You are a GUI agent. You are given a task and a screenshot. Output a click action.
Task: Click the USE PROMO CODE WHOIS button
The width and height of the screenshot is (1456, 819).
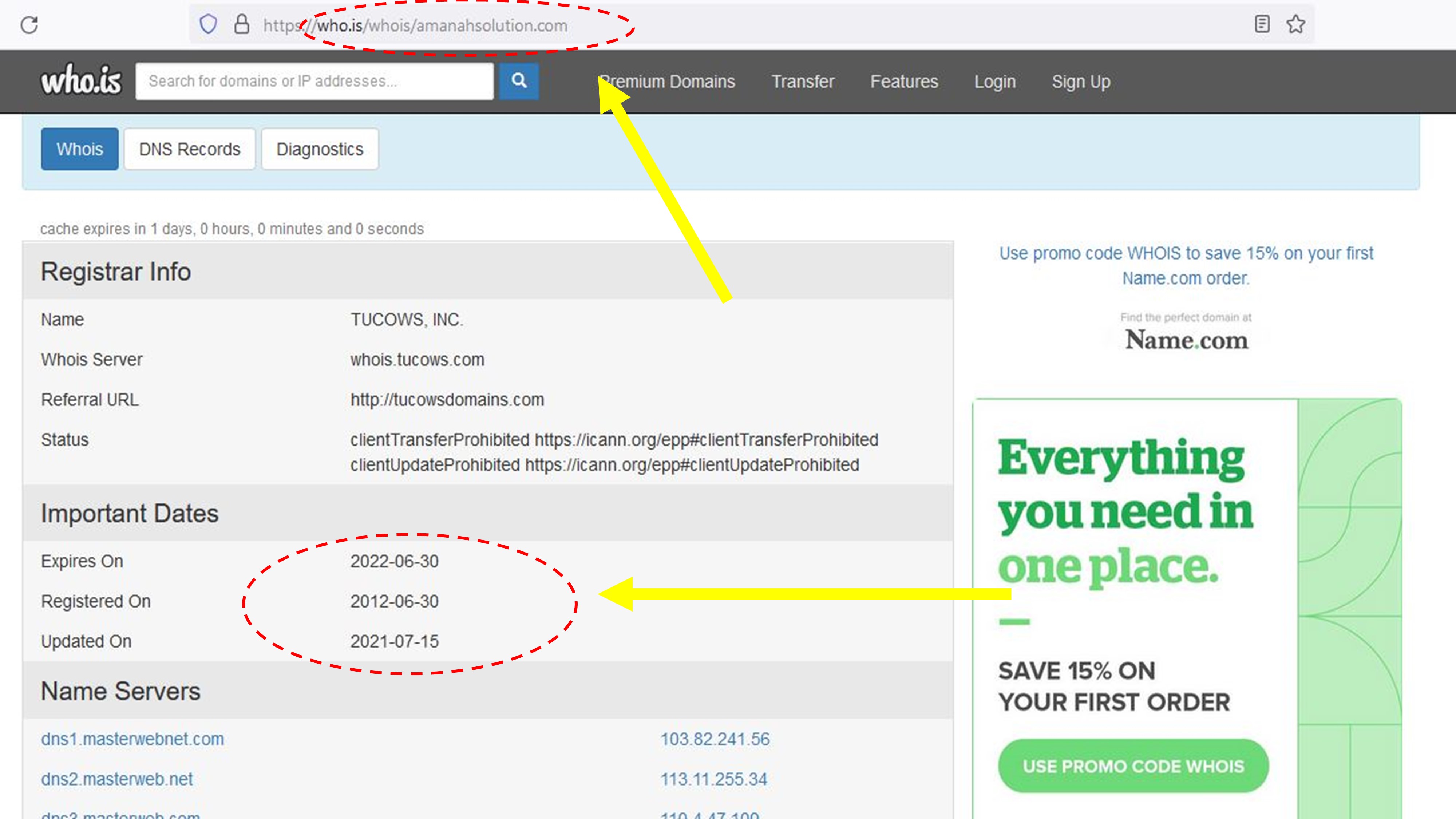pos(1133,766)
